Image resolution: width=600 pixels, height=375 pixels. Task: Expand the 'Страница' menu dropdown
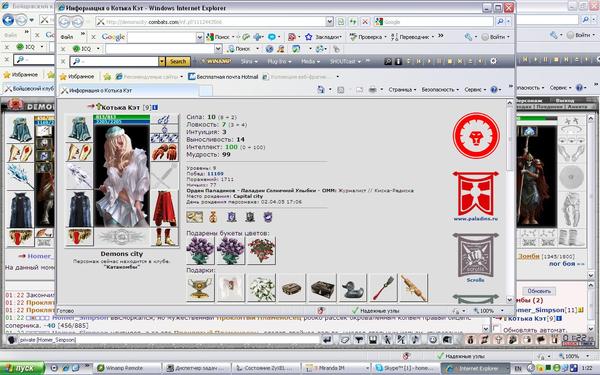point(402,90)
